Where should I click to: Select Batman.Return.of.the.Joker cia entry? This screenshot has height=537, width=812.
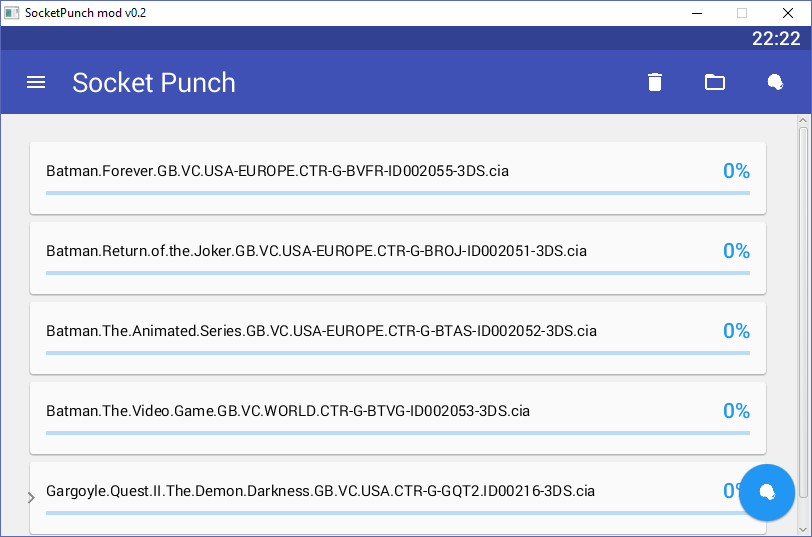tap(398, 258)
